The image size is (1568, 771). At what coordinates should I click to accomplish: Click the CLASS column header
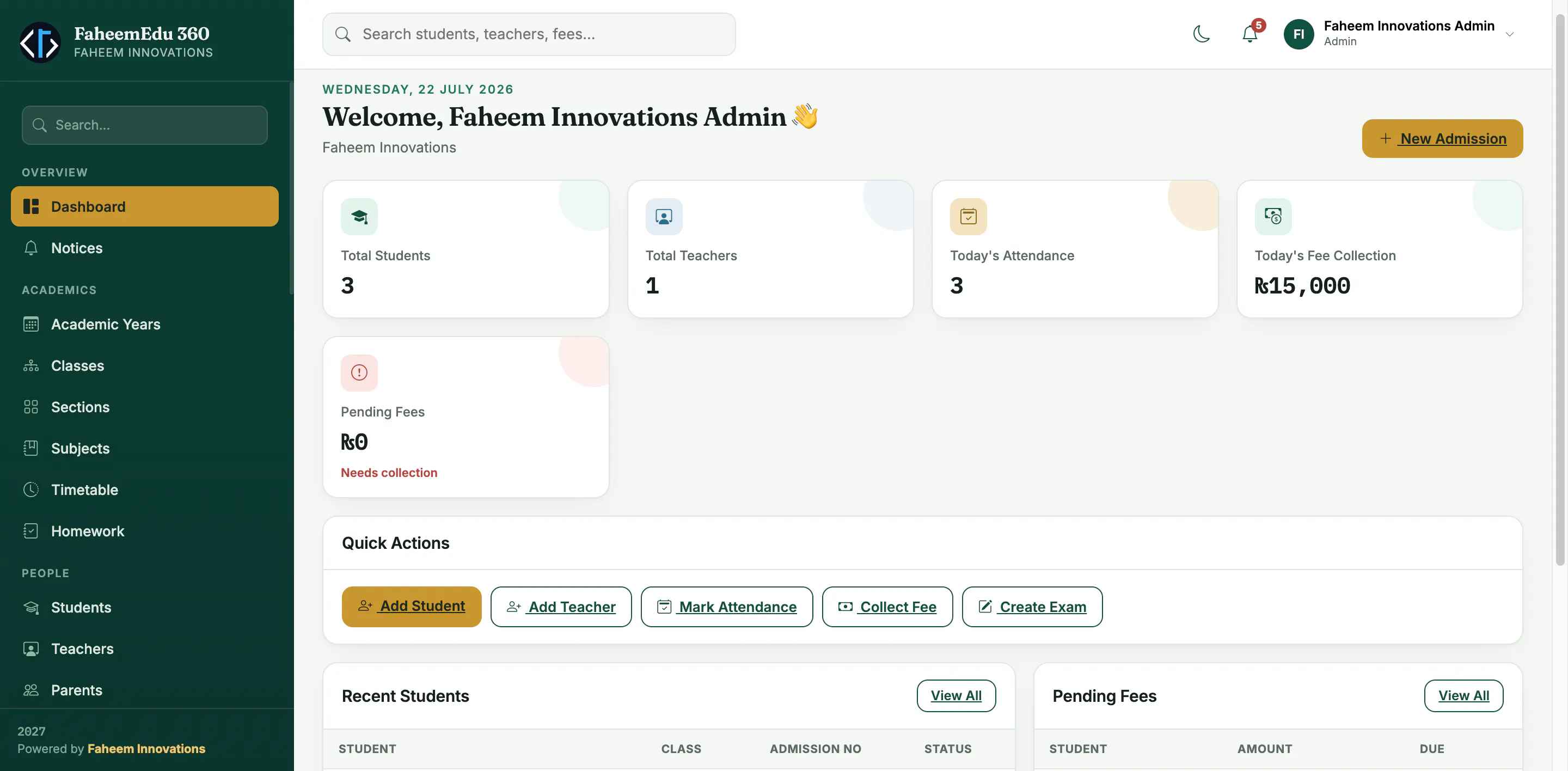(681, 749)
